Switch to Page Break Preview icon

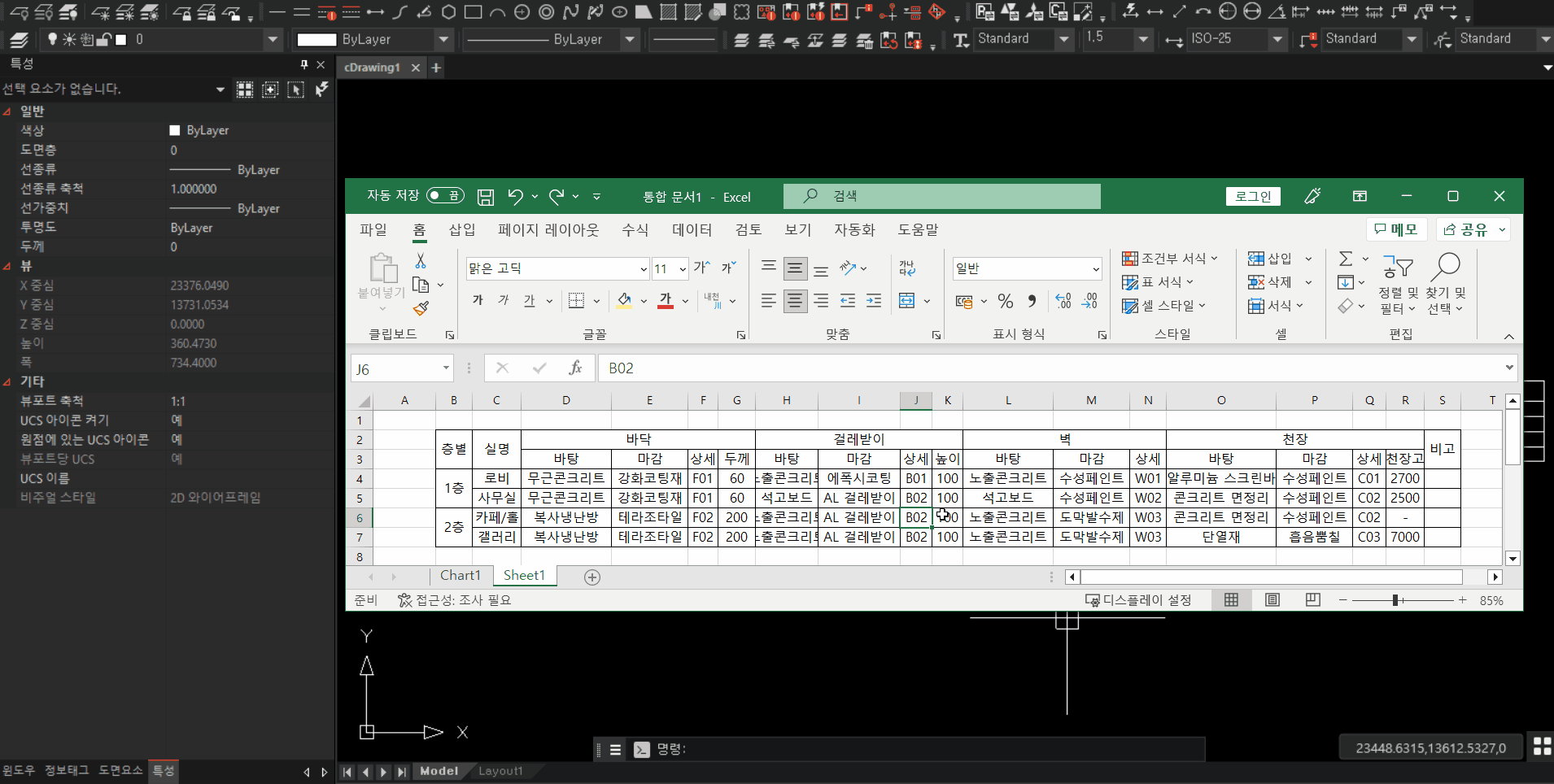pos(1313,600)
